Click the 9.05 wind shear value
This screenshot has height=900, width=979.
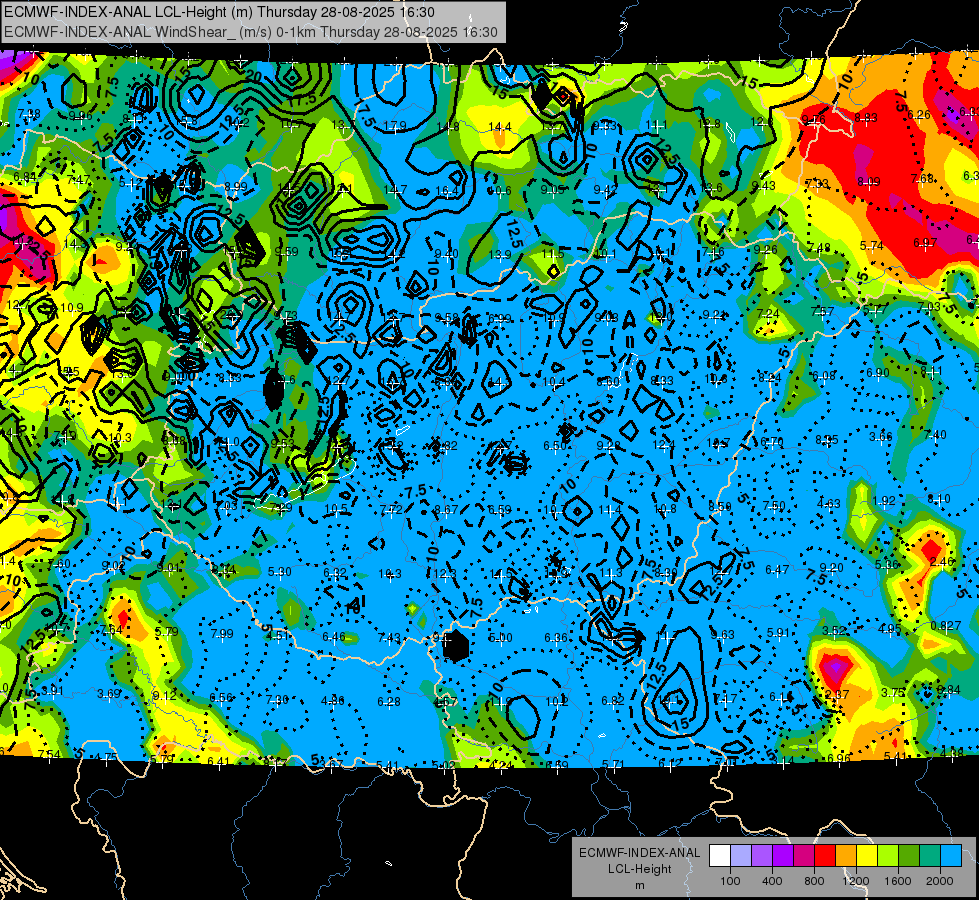pyautogui.click(x=553, y=190)
